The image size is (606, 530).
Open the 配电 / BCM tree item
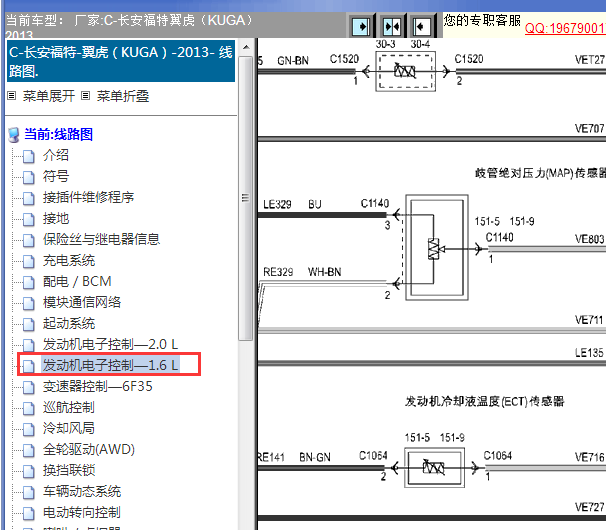tap(77, 281)
